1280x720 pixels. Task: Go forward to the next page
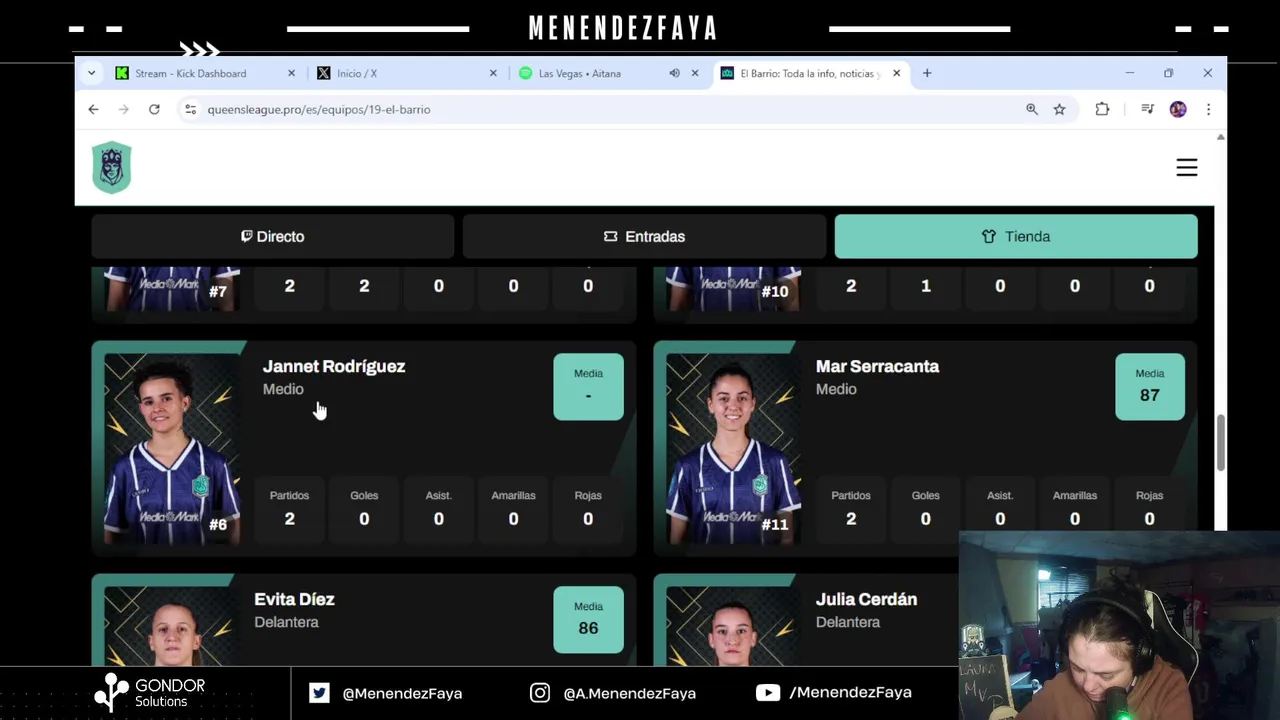124,109
